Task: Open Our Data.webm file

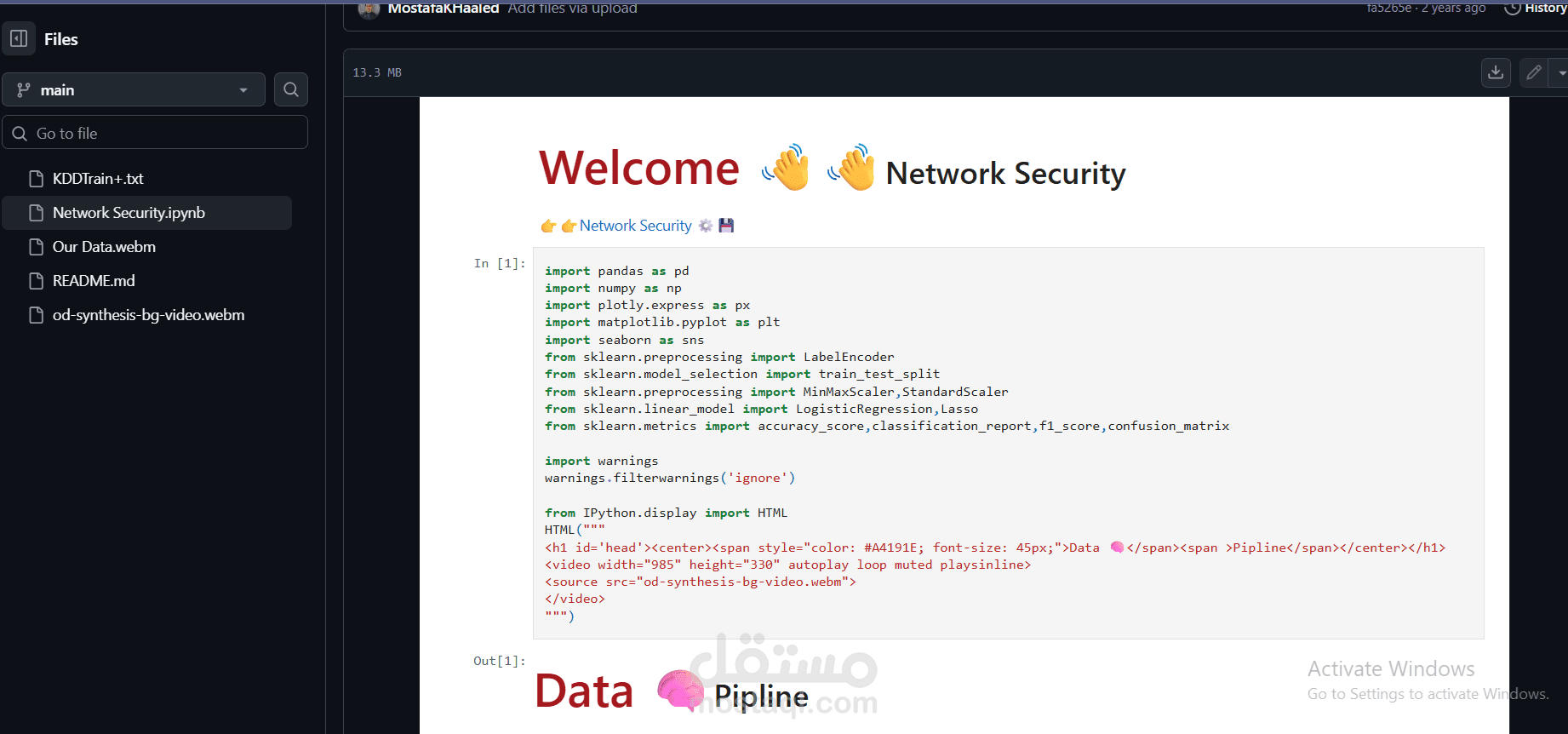Action: coord(104,247)
